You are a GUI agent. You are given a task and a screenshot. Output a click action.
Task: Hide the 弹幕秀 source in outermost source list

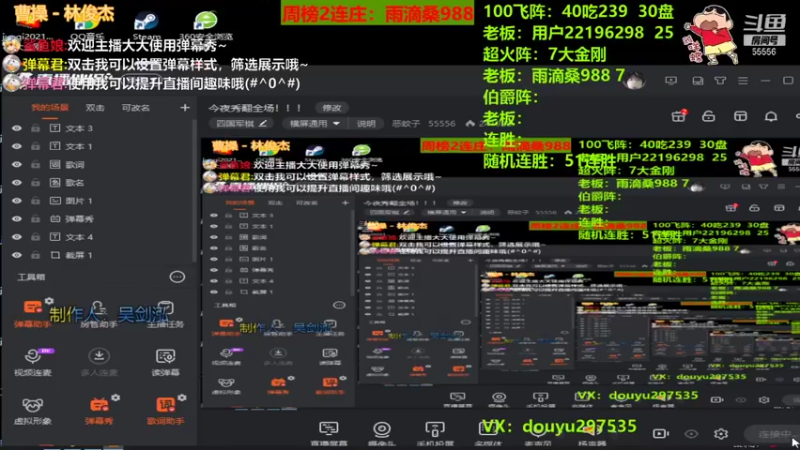tap(17, 219)
